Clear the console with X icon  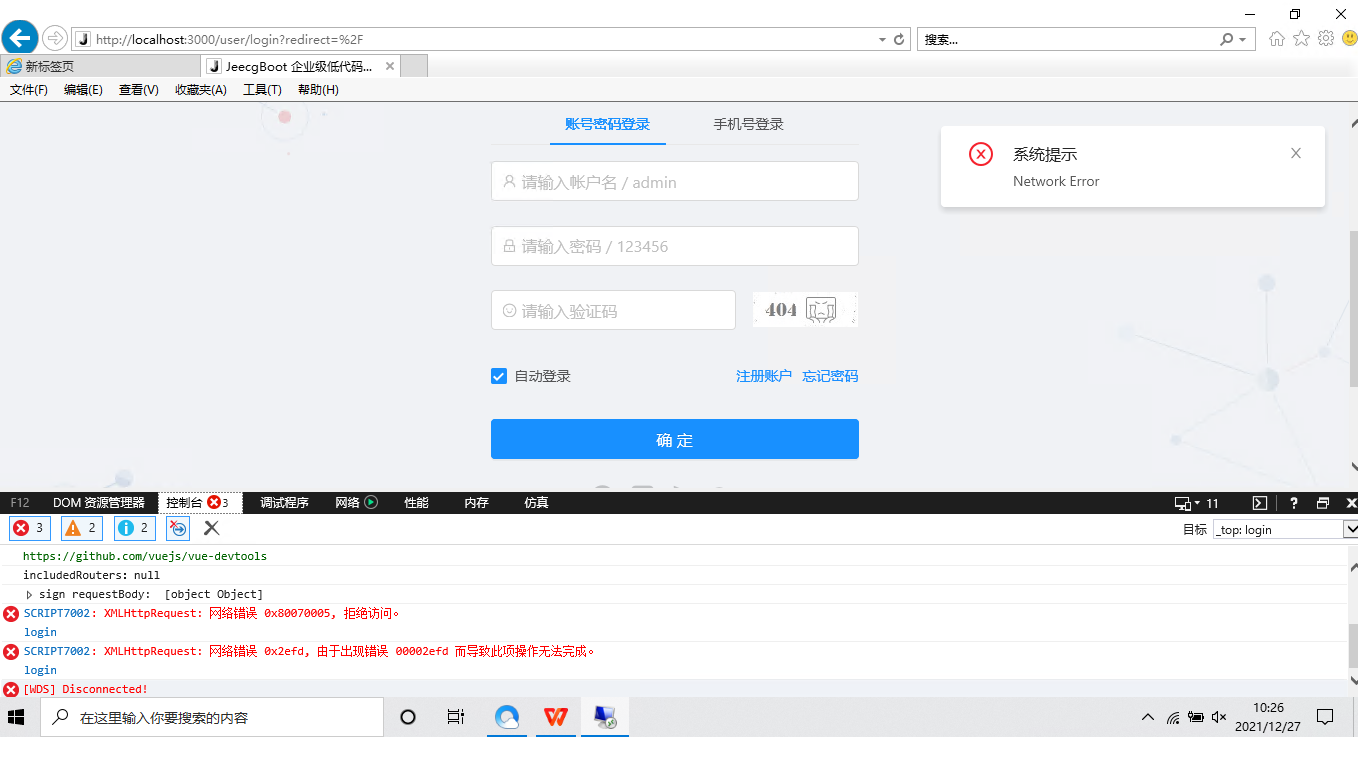(x=212, y=528)
